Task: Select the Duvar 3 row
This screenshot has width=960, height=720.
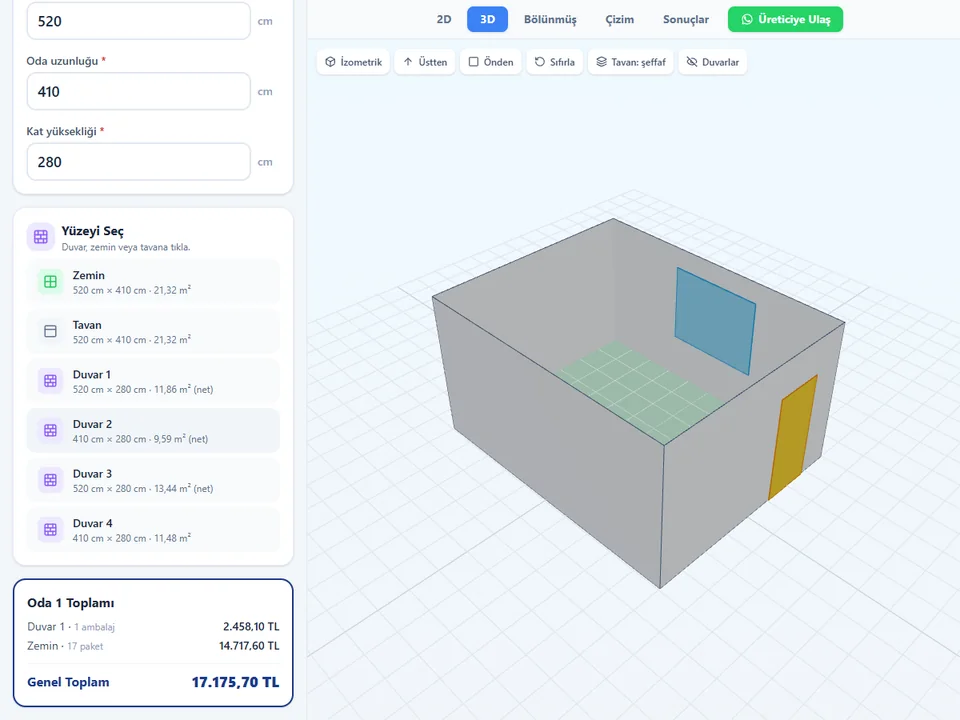Action: click(153, 480)
